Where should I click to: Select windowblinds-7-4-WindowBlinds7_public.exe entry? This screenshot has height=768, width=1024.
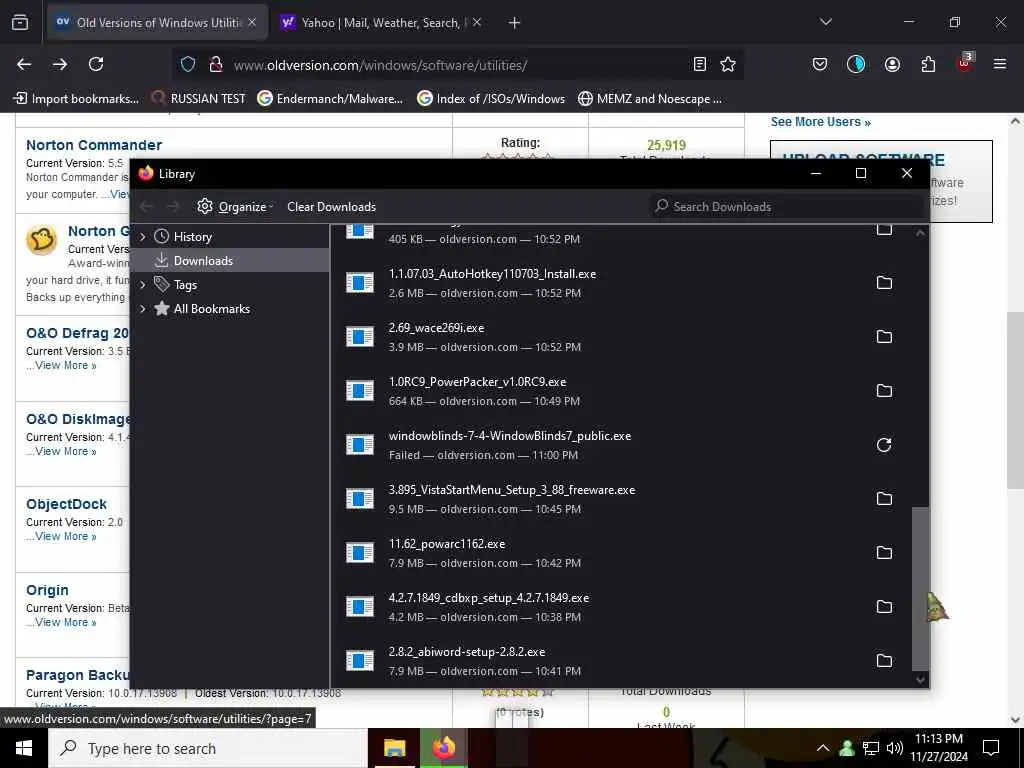[x=620, y=445]
